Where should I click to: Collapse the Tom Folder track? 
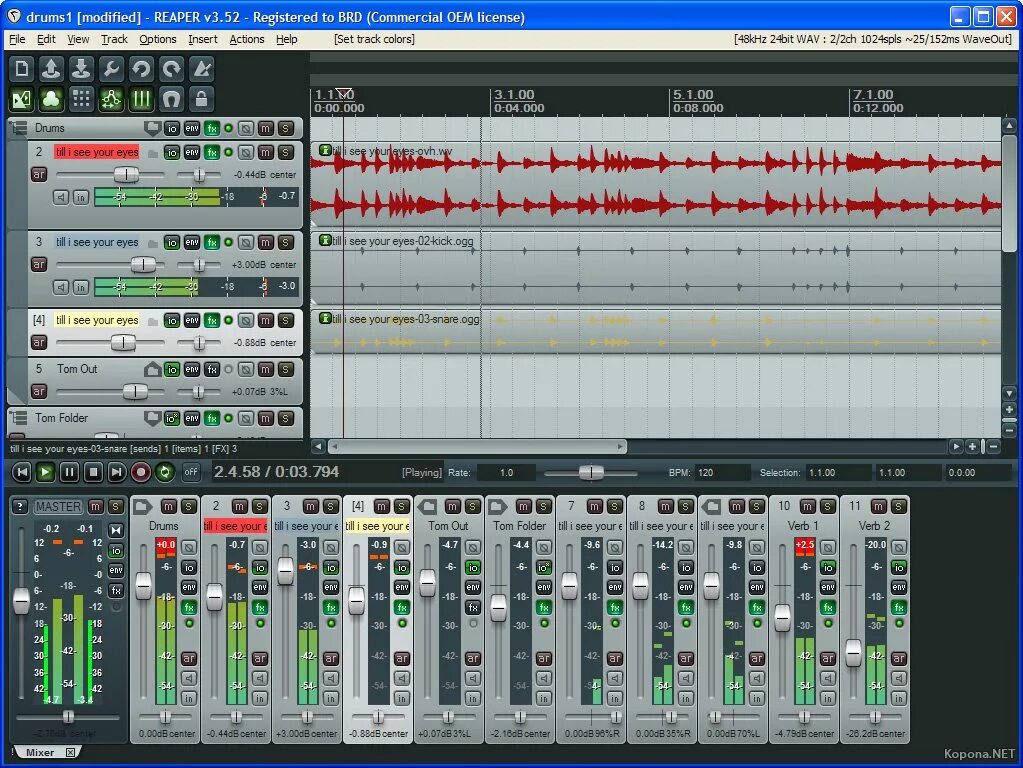[153, 418]
